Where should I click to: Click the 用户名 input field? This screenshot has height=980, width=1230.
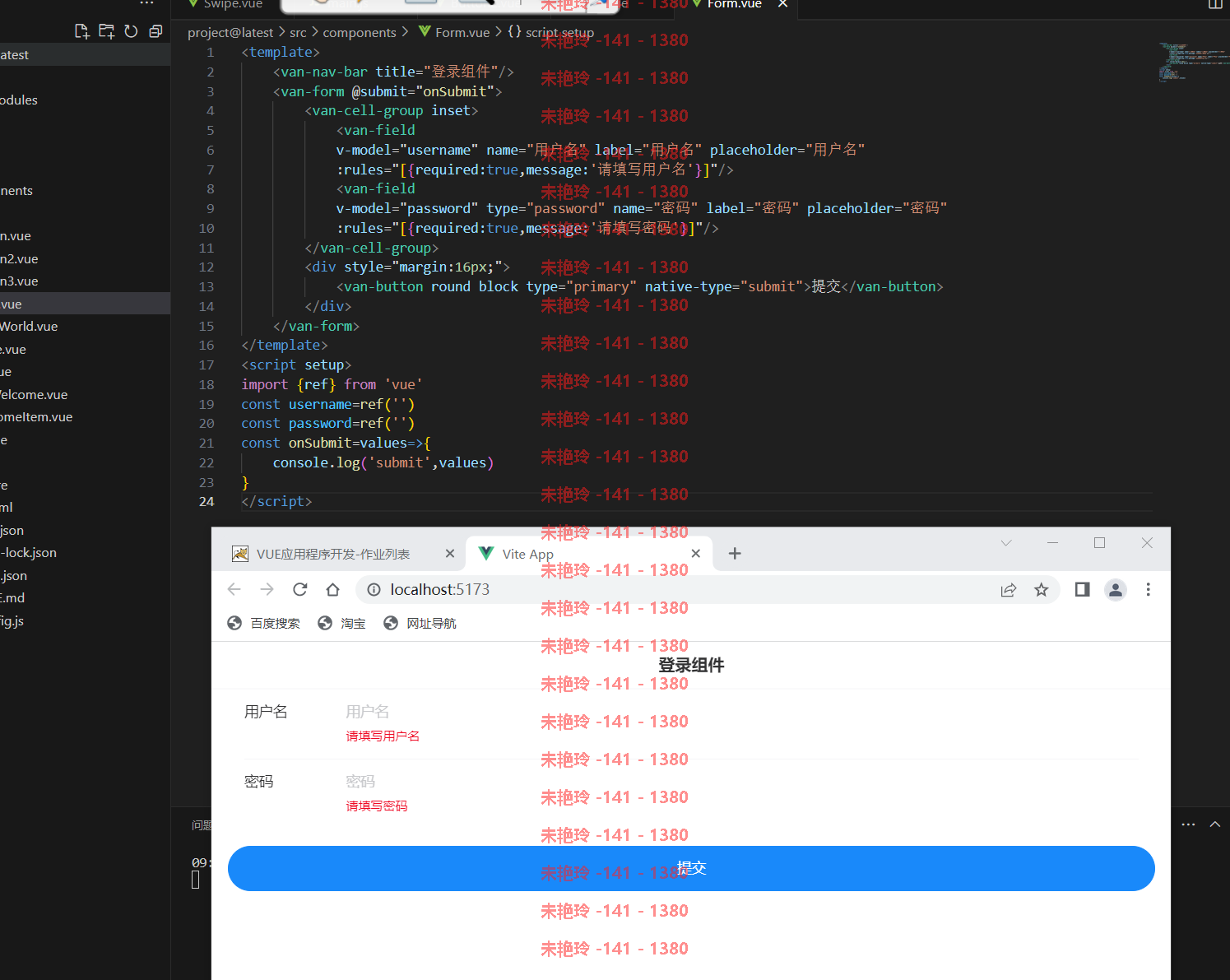coord(740,712)
